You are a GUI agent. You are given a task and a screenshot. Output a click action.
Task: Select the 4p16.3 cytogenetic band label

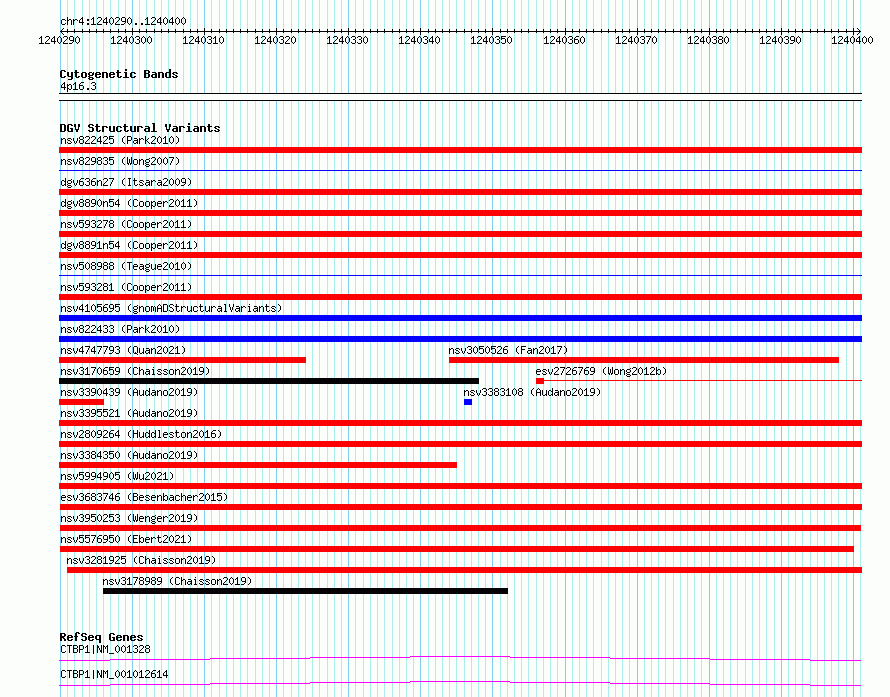click(78, 86)
